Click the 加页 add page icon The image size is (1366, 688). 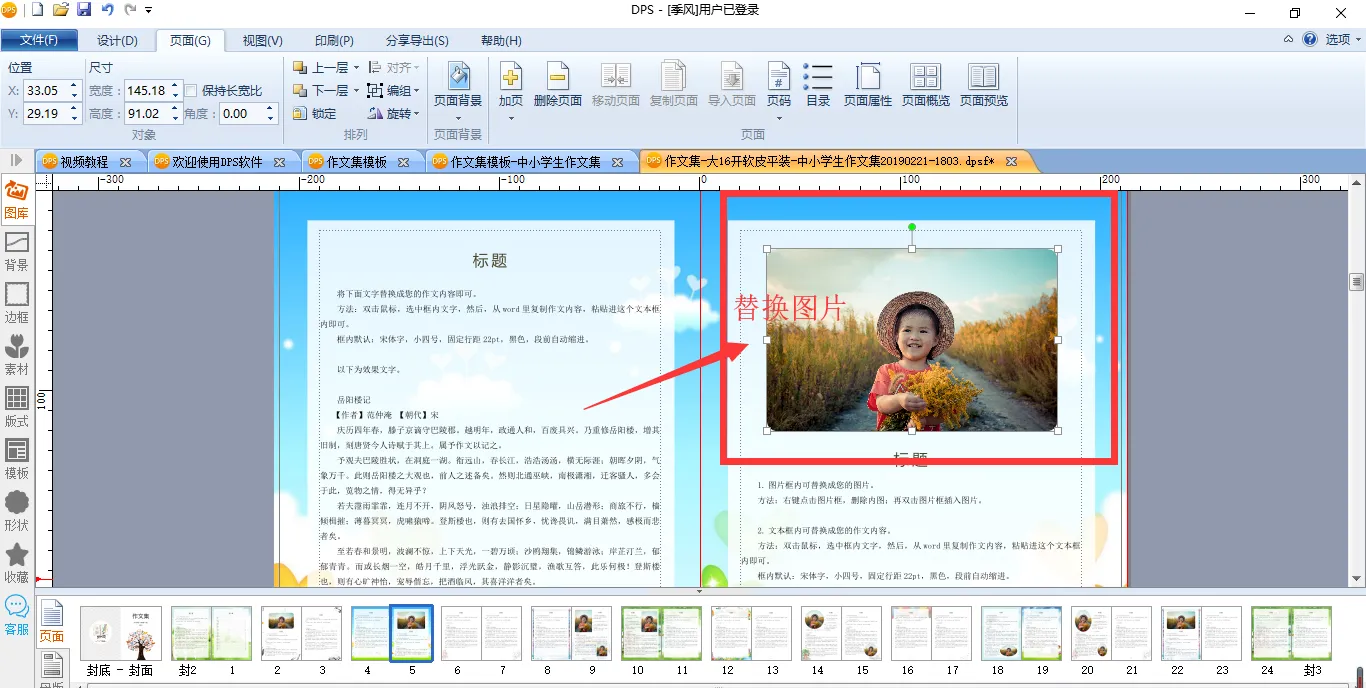[511, 77]
